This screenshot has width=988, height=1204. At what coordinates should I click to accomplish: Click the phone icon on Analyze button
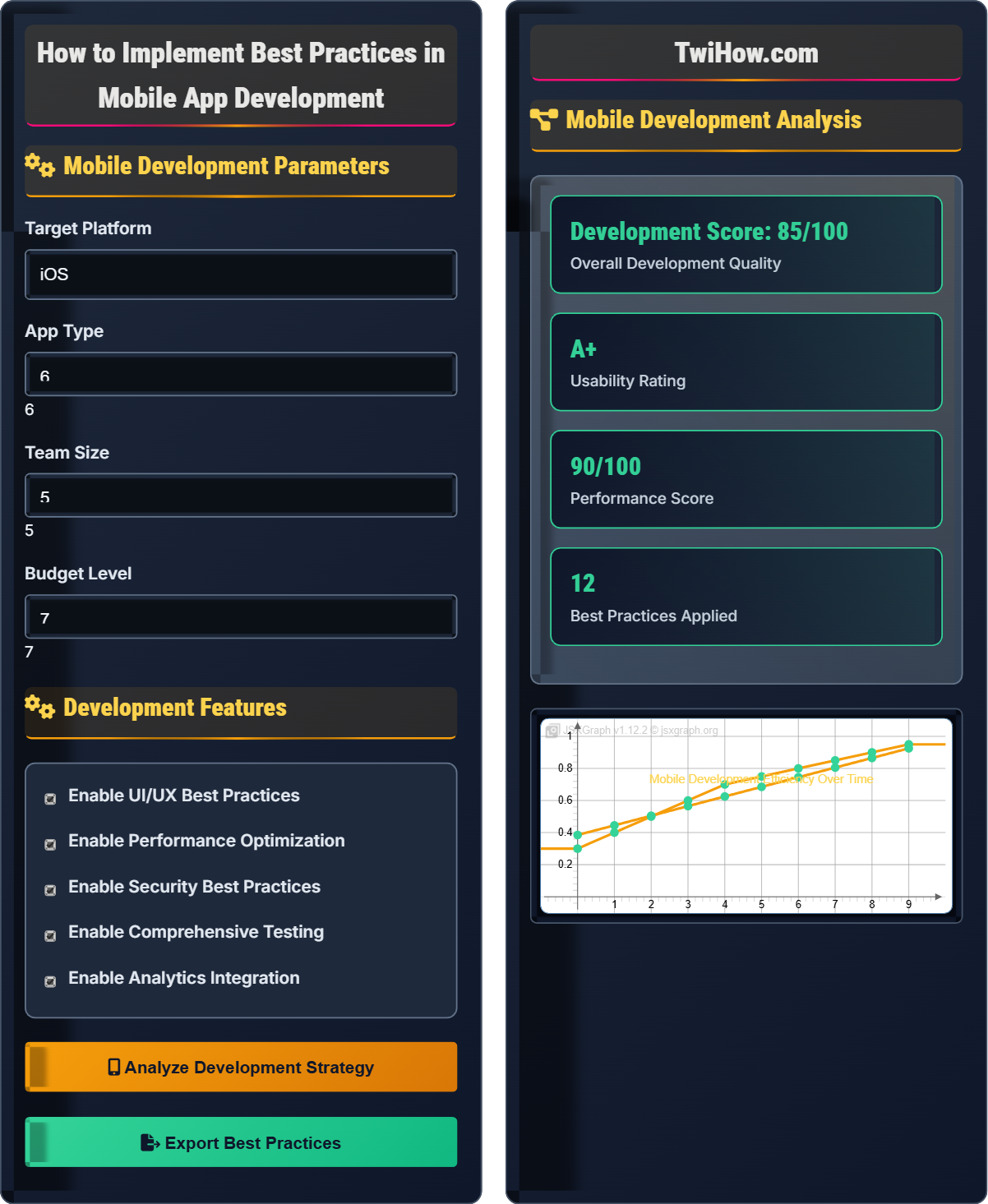click(x=114, y=1067)
